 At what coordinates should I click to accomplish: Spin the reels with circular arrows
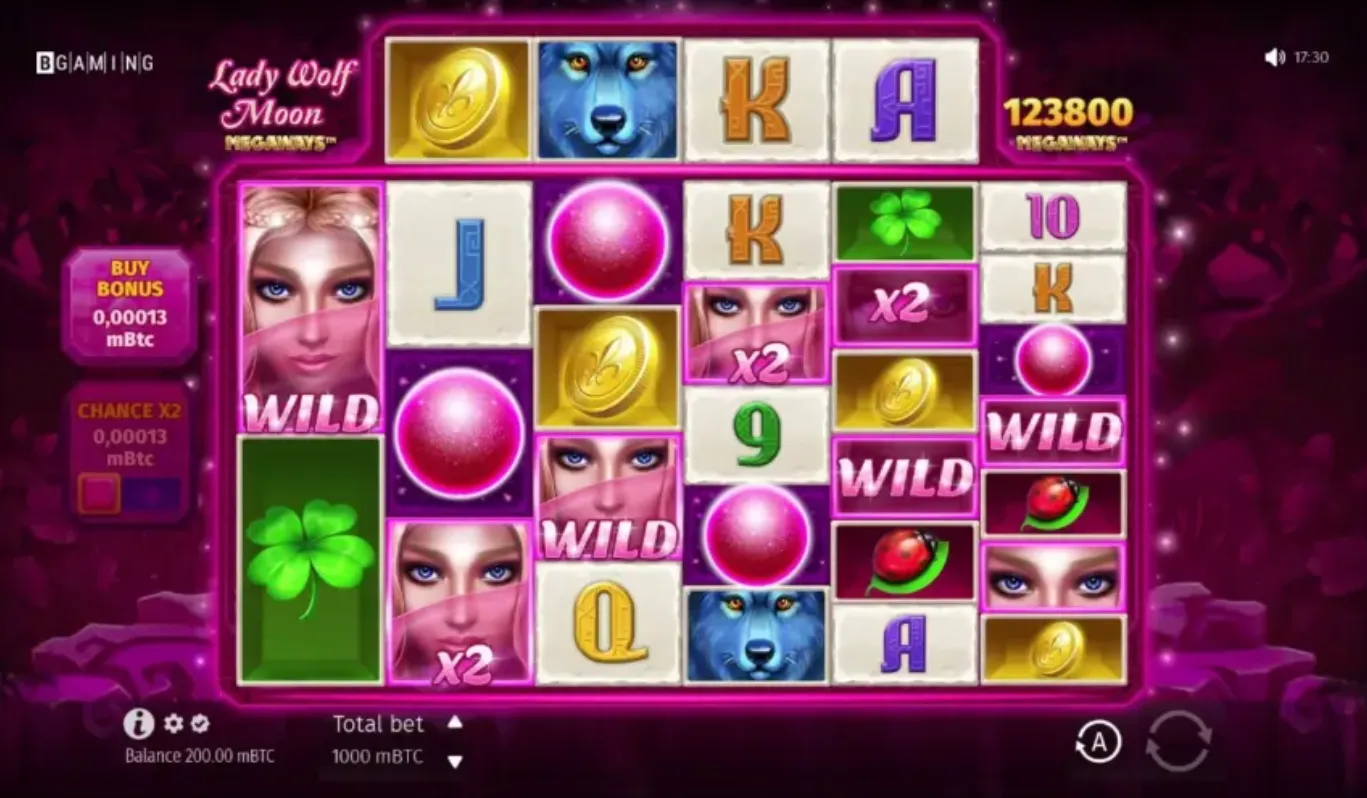tap(1179, 741)
